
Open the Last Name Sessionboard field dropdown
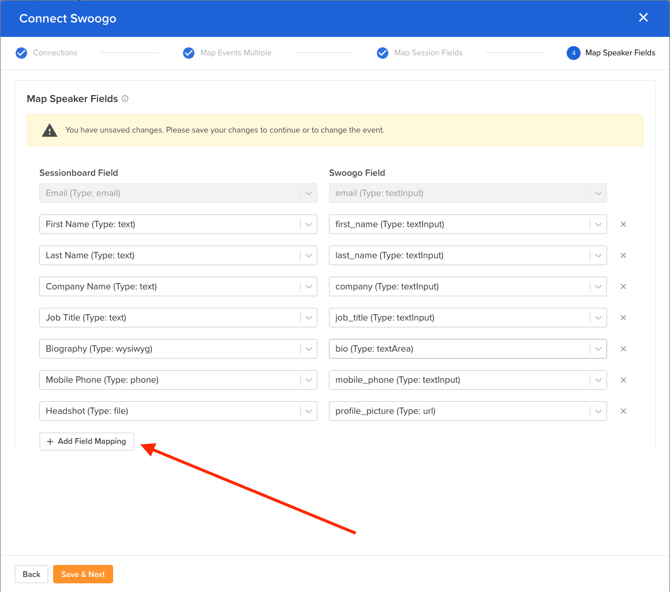click(x=178, y=256)
